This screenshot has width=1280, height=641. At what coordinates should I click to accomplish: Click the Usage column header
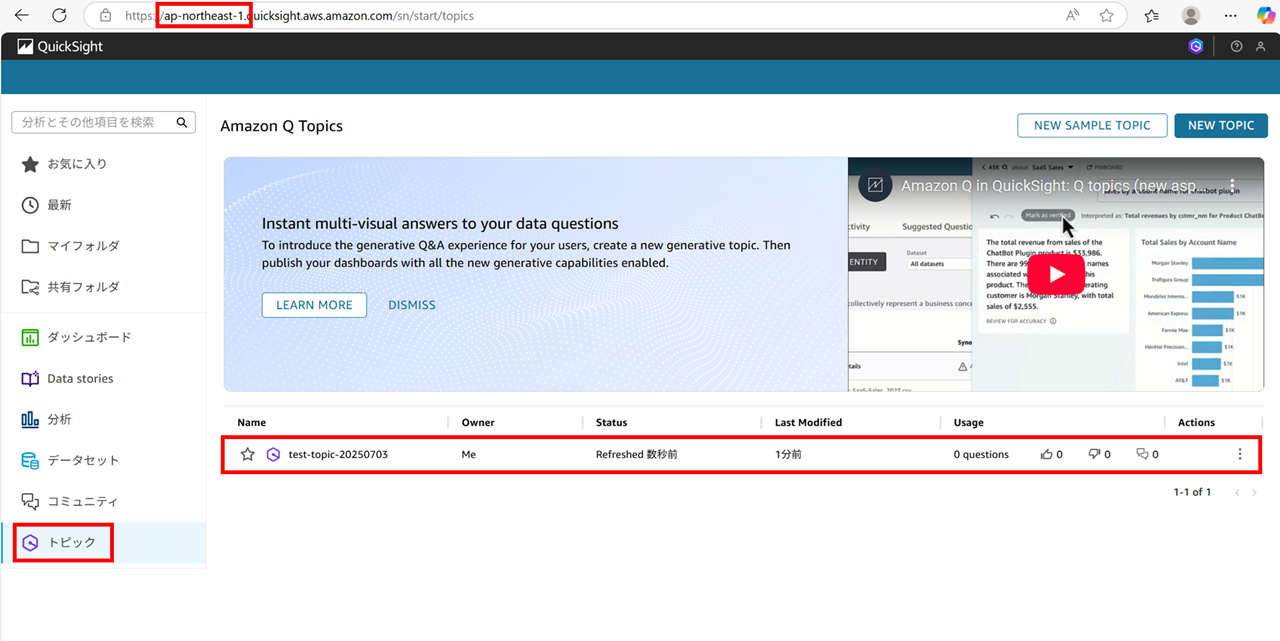969,423
